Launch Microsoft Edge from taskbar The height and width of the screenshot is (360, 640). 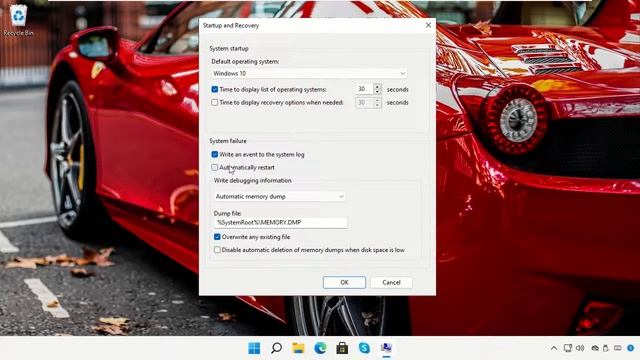(320, 348)
